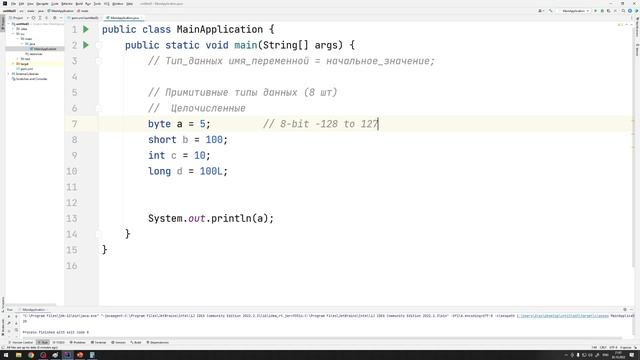The image size is (640, 360).
Task: Click the Stop icon in Run panel
Action: [9, 330]
